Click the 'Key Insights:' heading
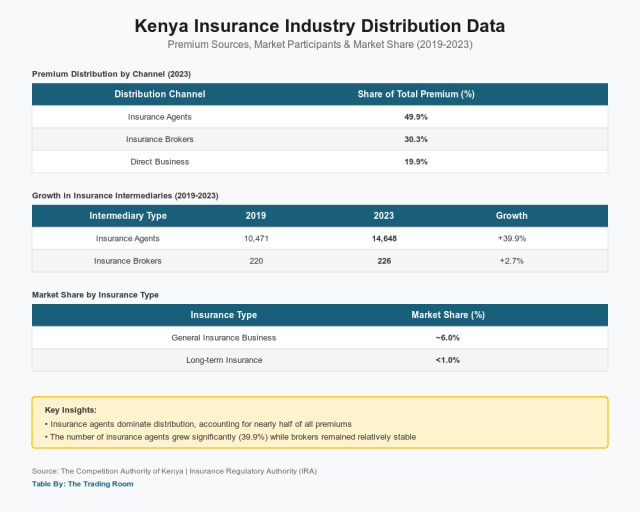640x512 pixels. [x=71, y=410]
